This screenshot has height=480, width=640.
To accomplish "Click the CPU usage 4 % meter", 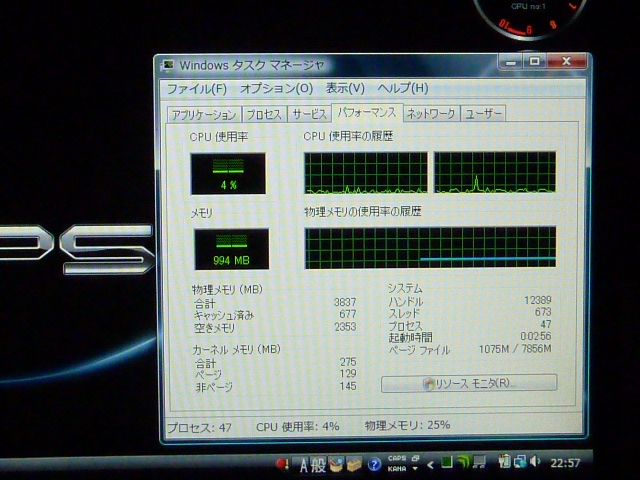I will point(228,173).
